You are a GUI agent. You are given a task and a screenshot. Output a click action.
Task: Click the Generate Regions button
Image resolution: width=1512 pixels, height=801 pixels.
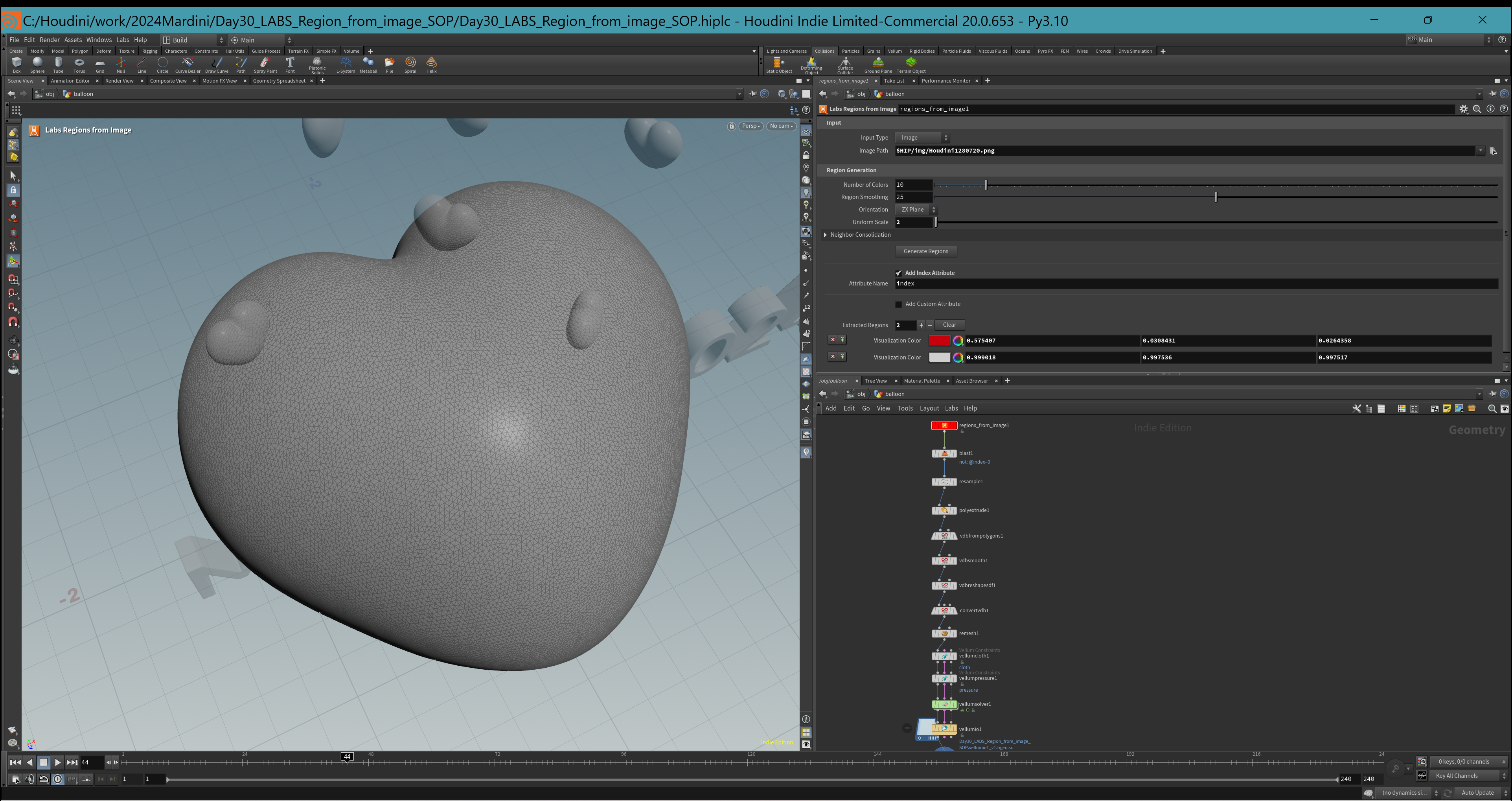point(925,251)
